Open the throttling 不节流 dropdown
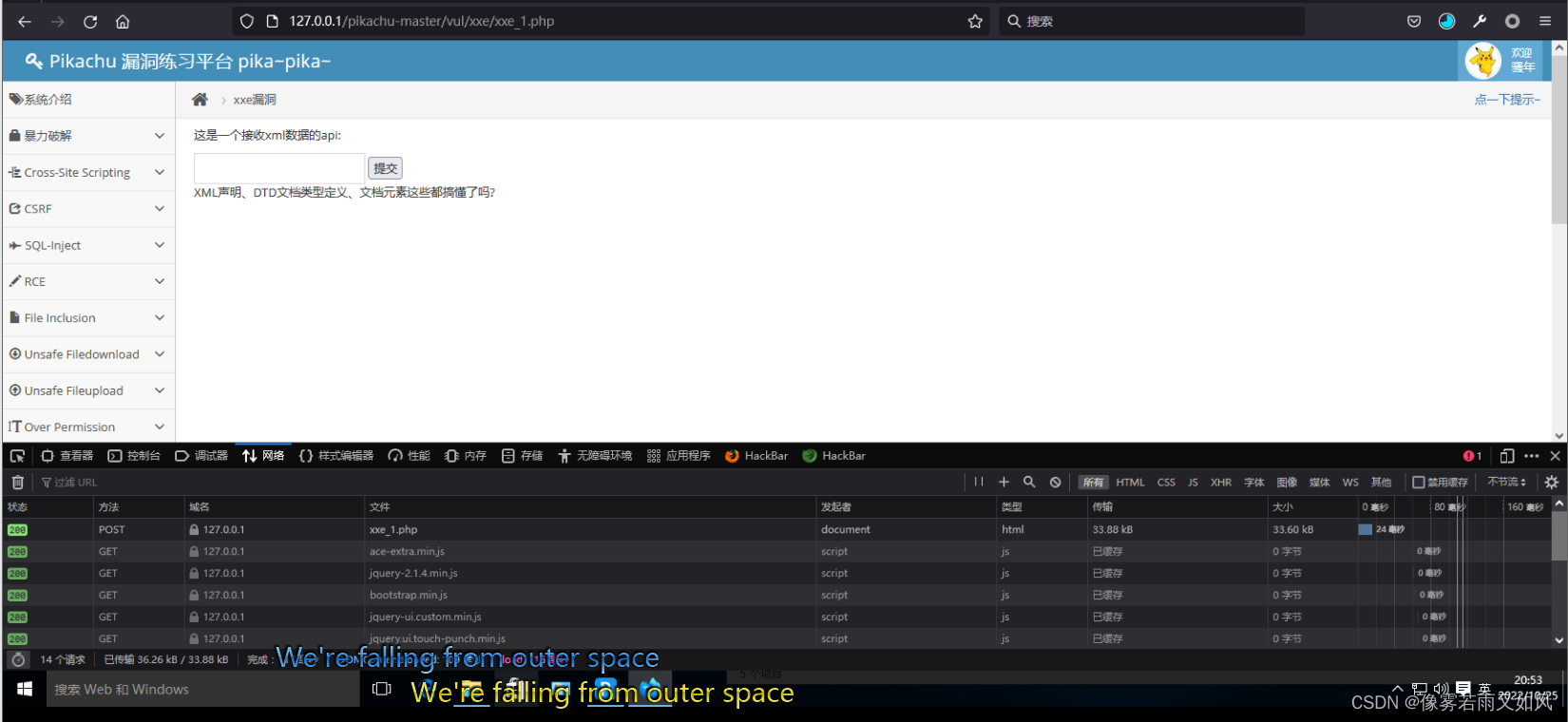The image size is (1568, 722). point(1506,483)
